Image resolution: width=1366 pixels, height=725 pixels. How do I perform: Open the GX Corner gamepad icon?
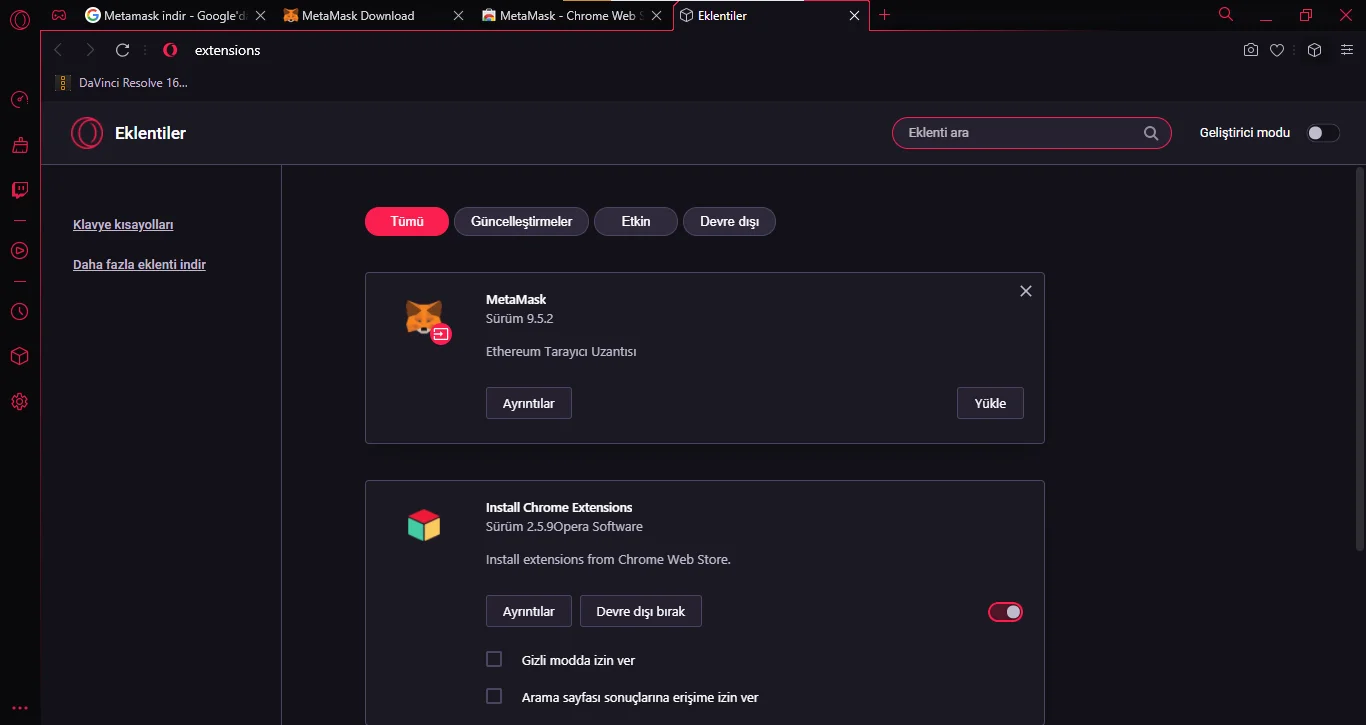click(x=60, y=15)
